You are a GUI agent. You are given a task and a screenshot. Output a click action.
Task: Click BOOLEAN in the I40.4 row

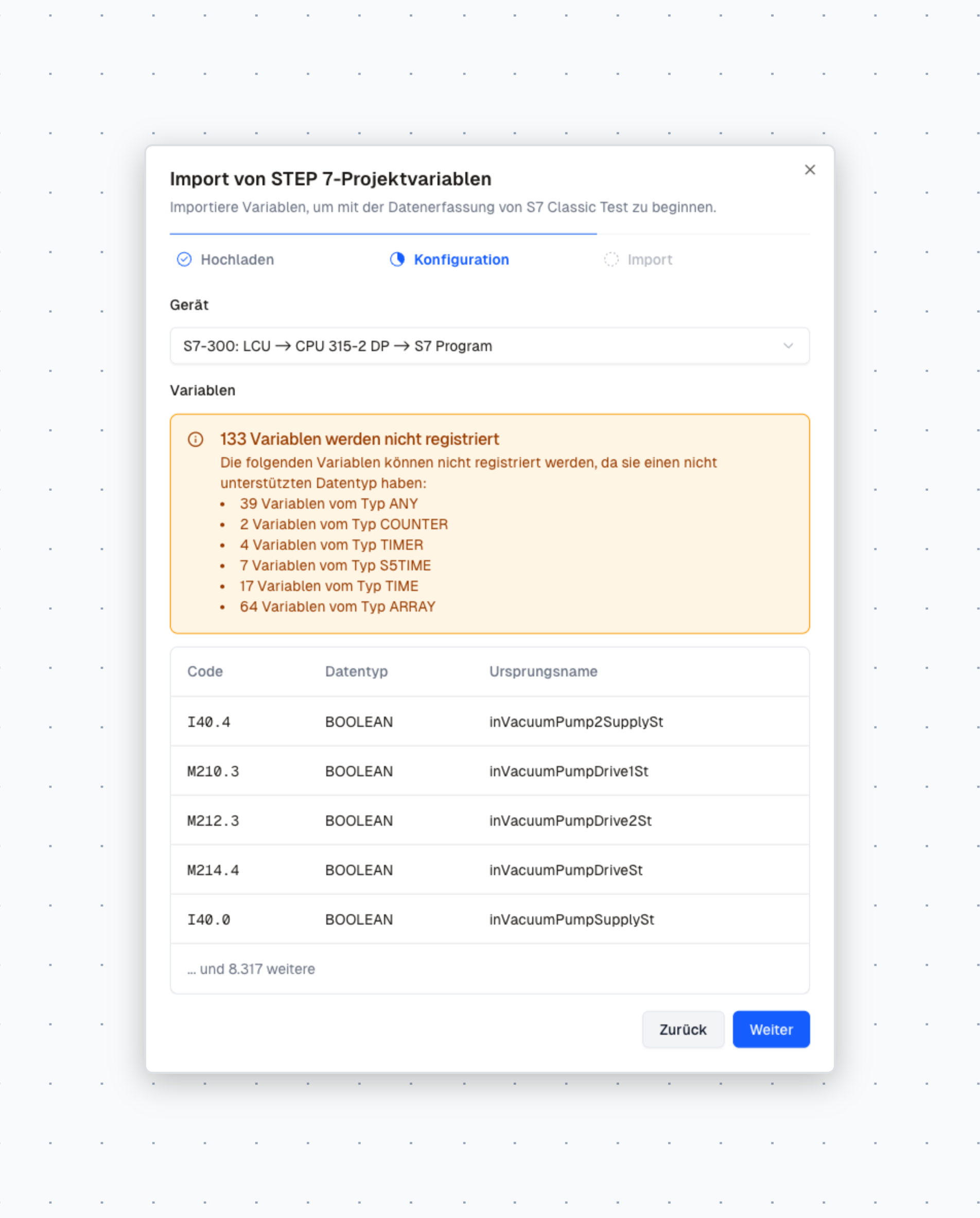pyautogui.click(x=359, y=721)
